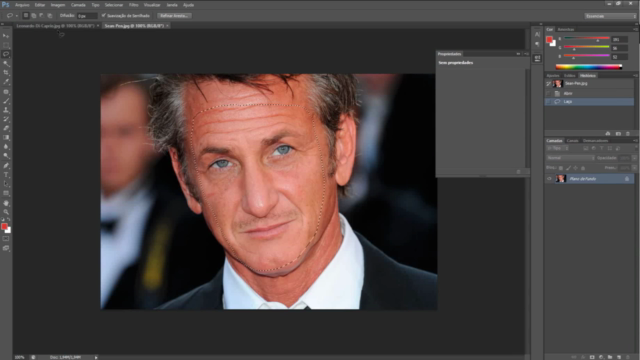Toggle Suavização de Serrilhado checkbox
Viewport: 640px width, 360px height.
[x=104, y=16]
